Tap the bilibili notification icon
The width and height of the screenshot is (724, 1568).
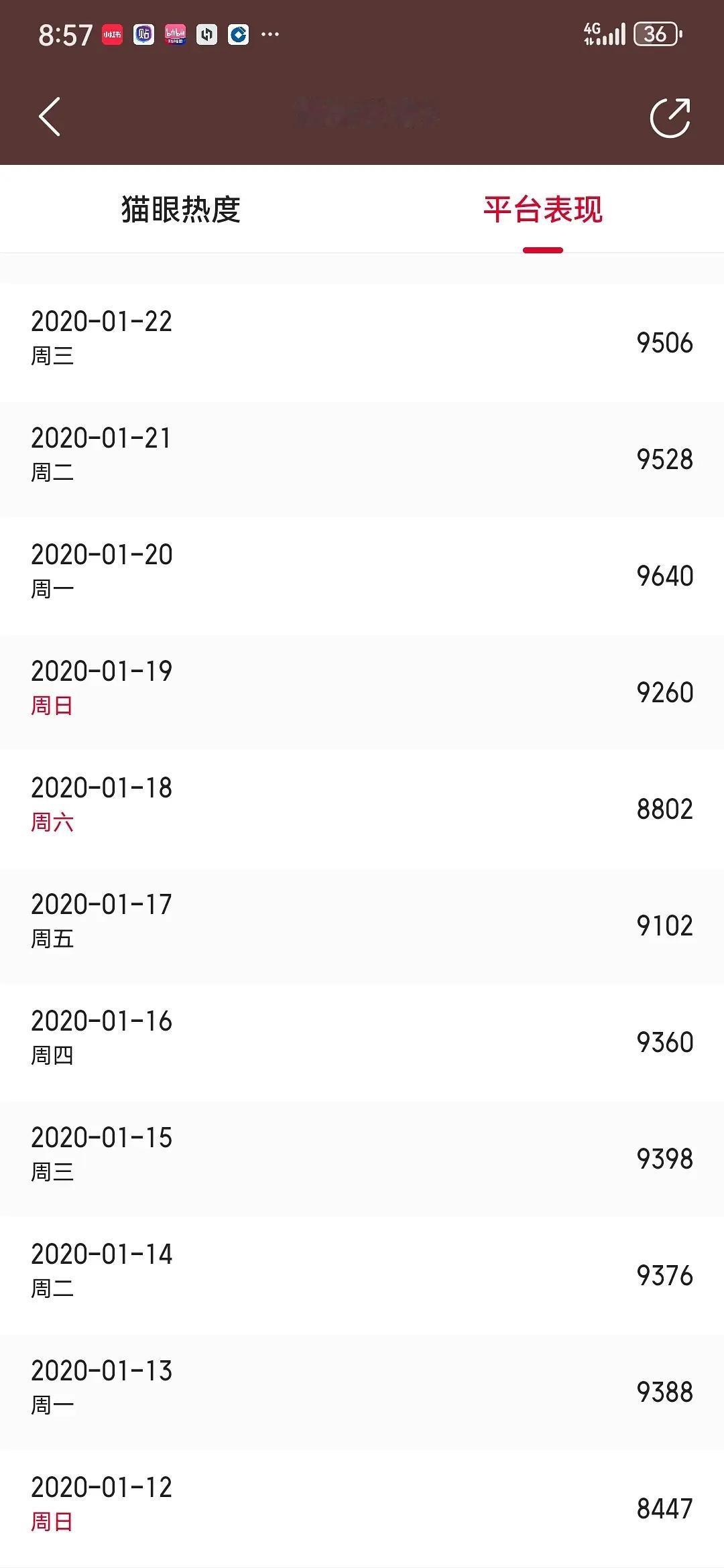175,34
